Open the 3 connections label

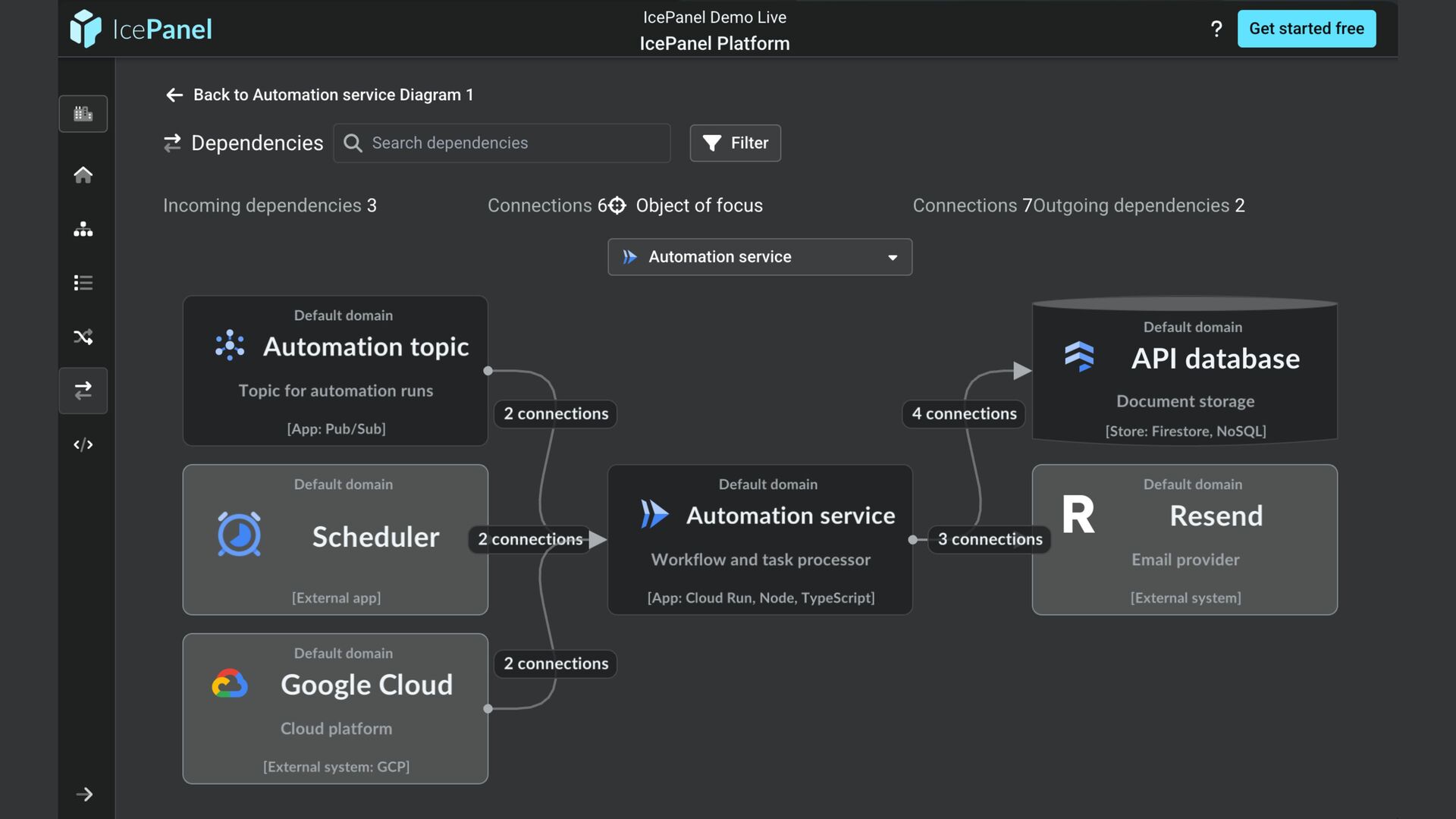coord(990,539)
